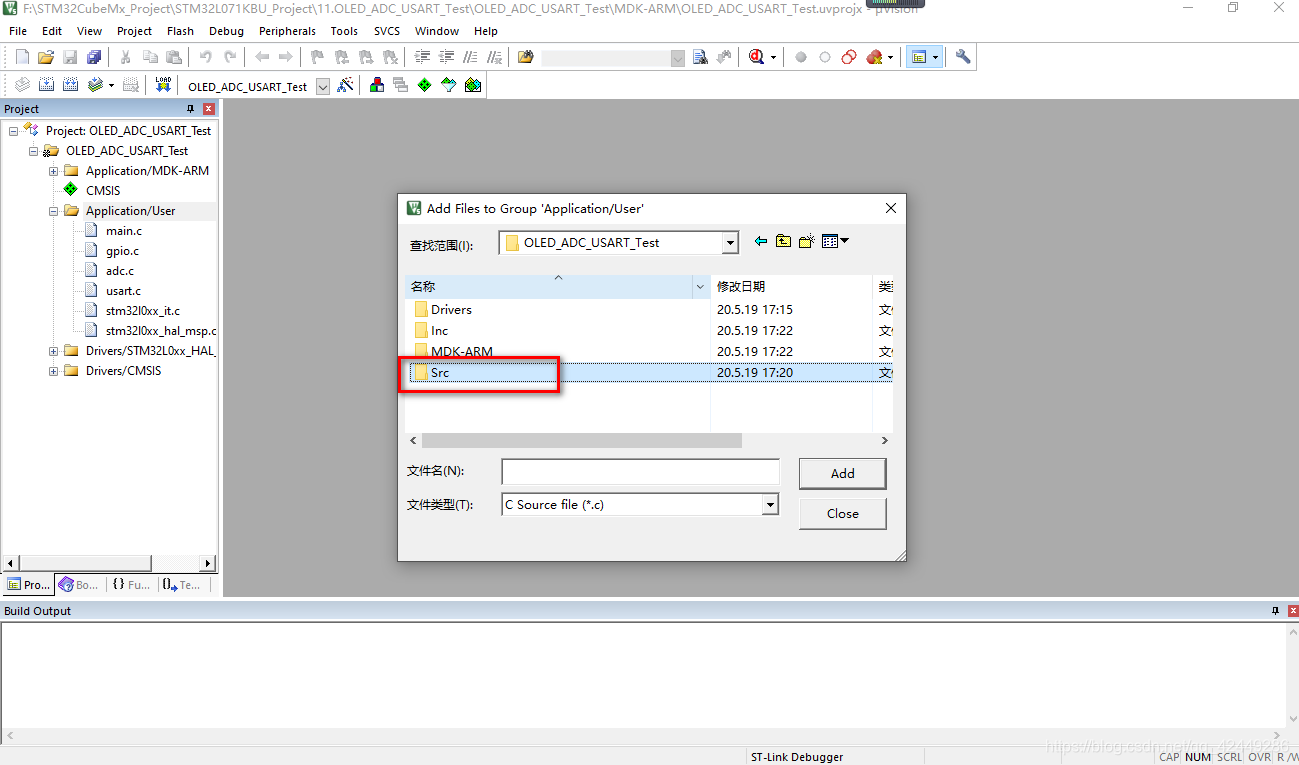Image resolution: width=1299 pixels, height=765 pixels.
Task: Open the View Menu icon in dialog
Action: coord(835,241)
